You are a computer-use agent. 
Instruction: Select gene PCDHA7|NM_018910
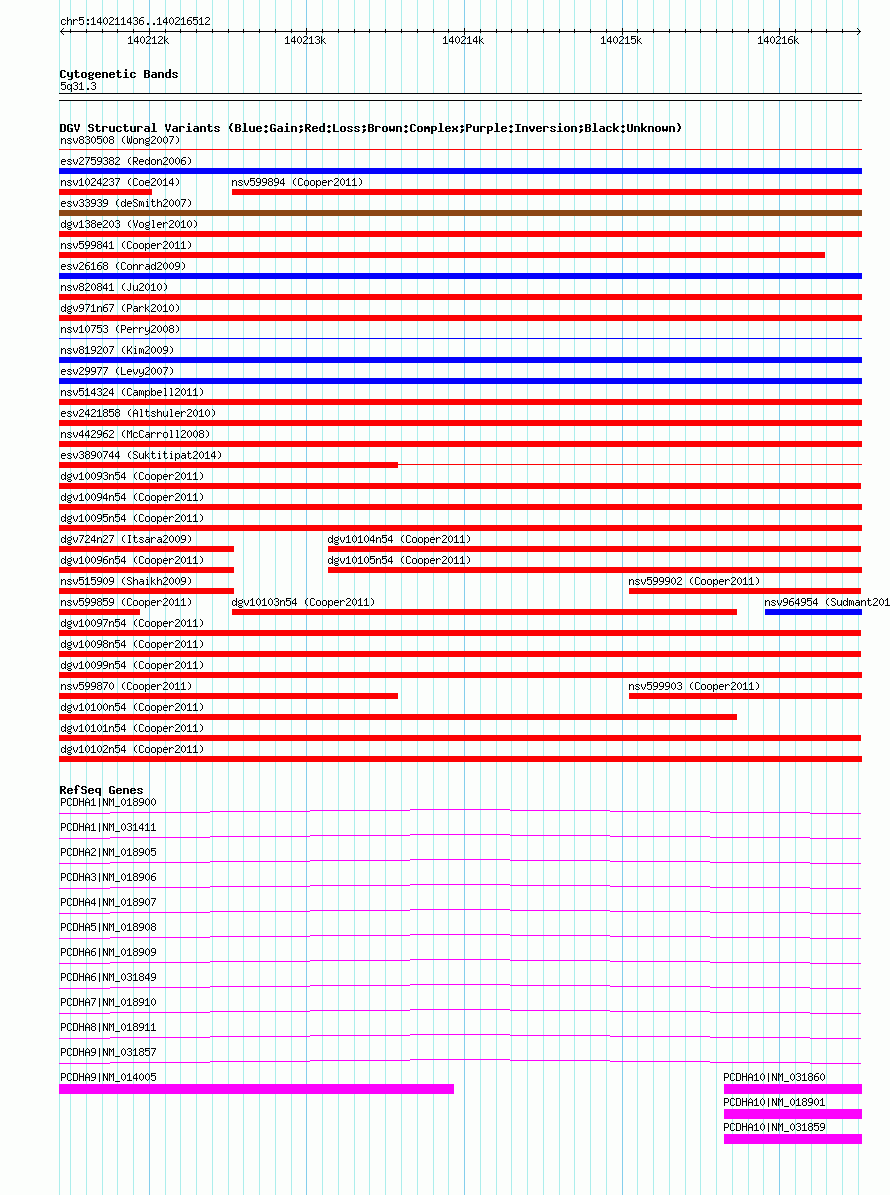[x=108, y=1002]
